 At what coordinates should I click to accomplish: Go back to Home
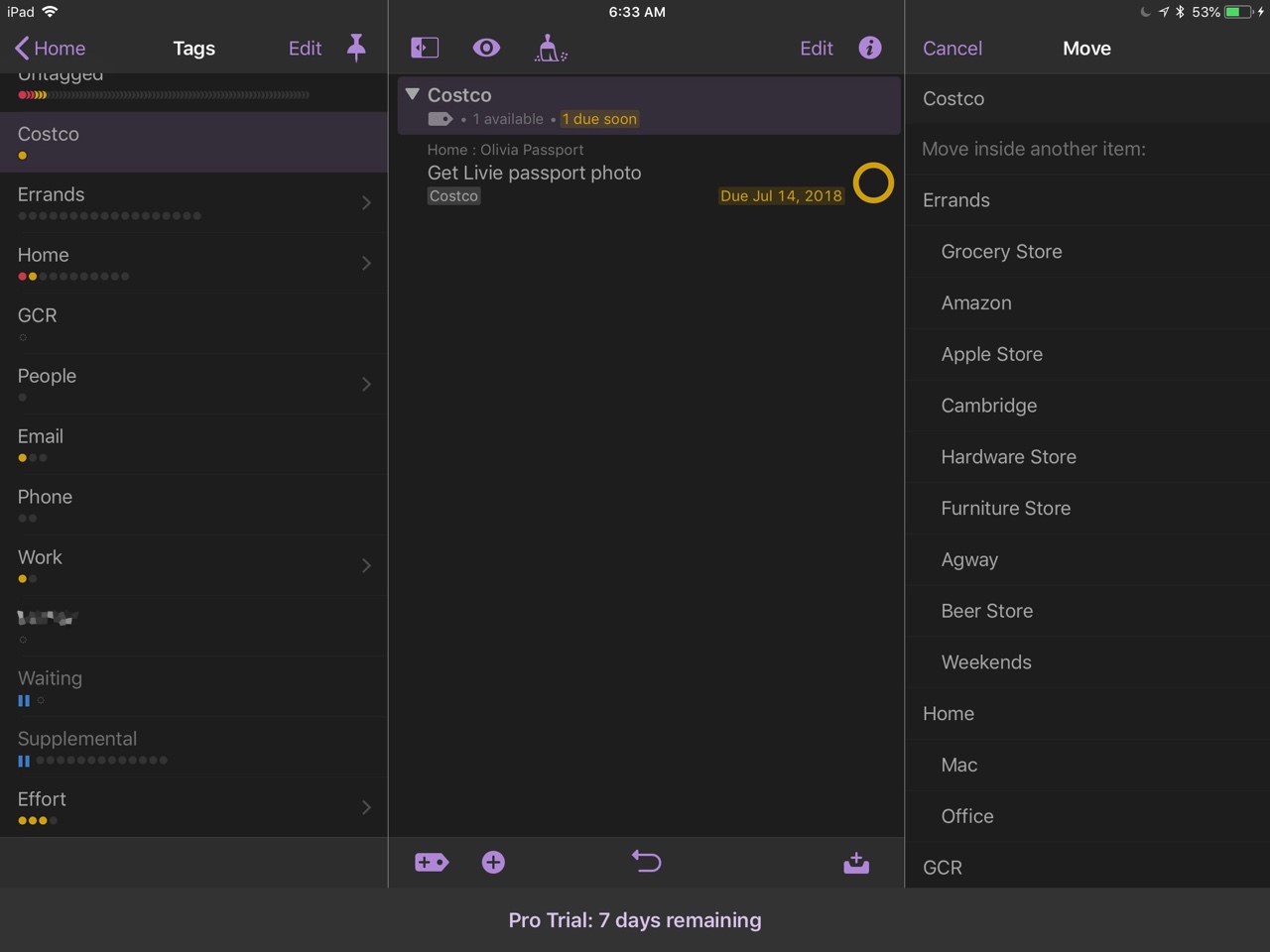coord(51,48)
